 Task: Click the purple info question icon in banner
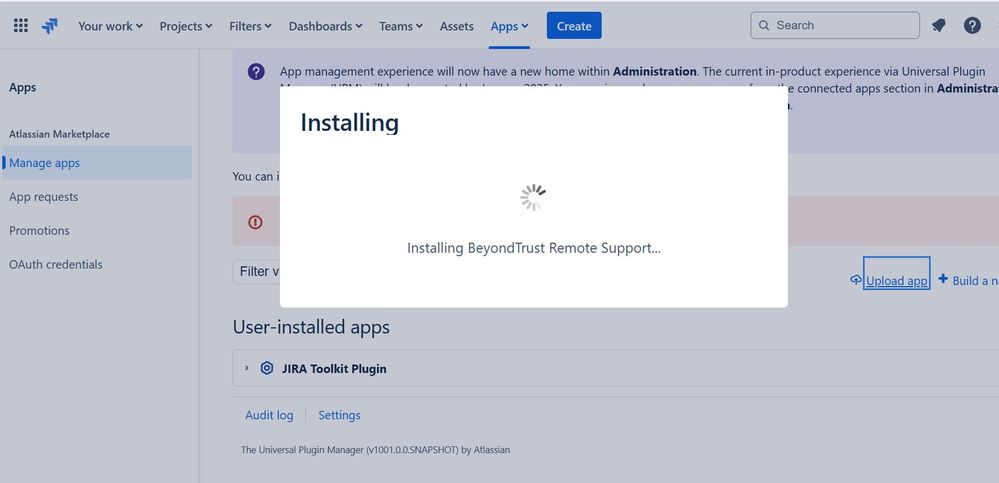[256, 71]
